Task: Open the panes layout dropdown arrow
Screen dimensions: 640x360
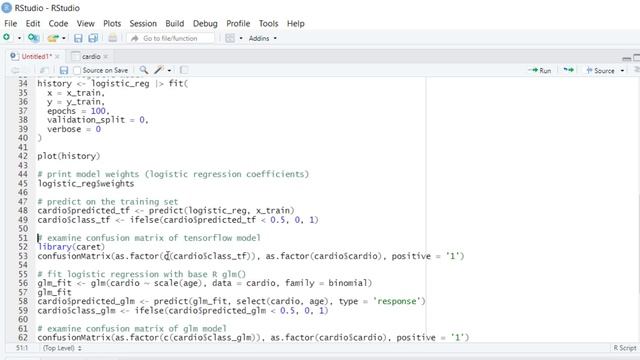Action: 241,38
